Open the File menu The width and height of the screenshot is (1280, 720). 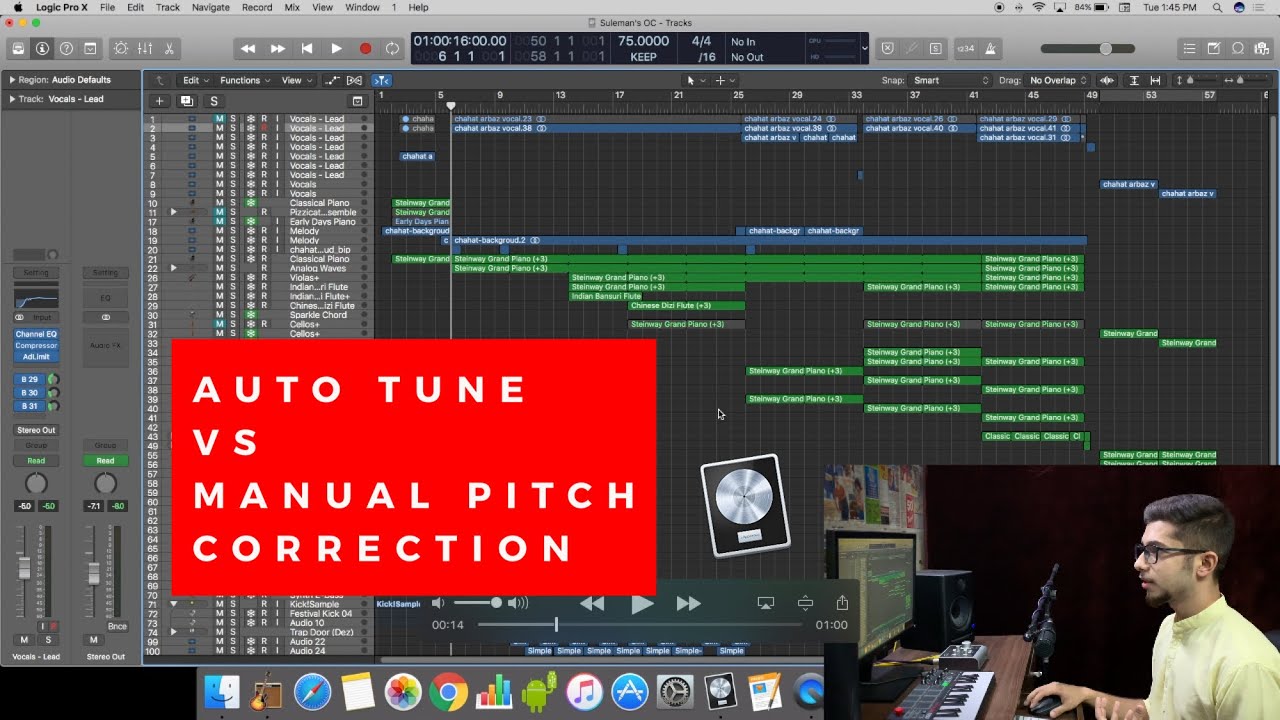point(107,7)
